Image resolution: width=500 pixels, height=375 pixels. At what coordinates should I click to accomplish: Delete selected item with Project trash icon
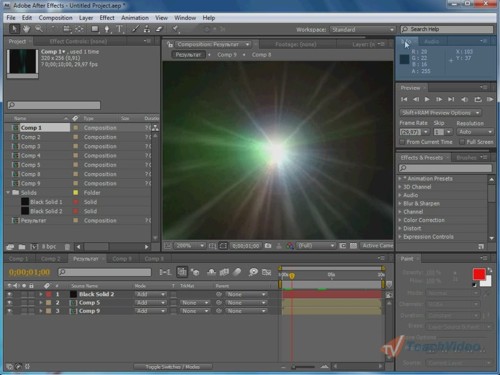tap(67, 247)
